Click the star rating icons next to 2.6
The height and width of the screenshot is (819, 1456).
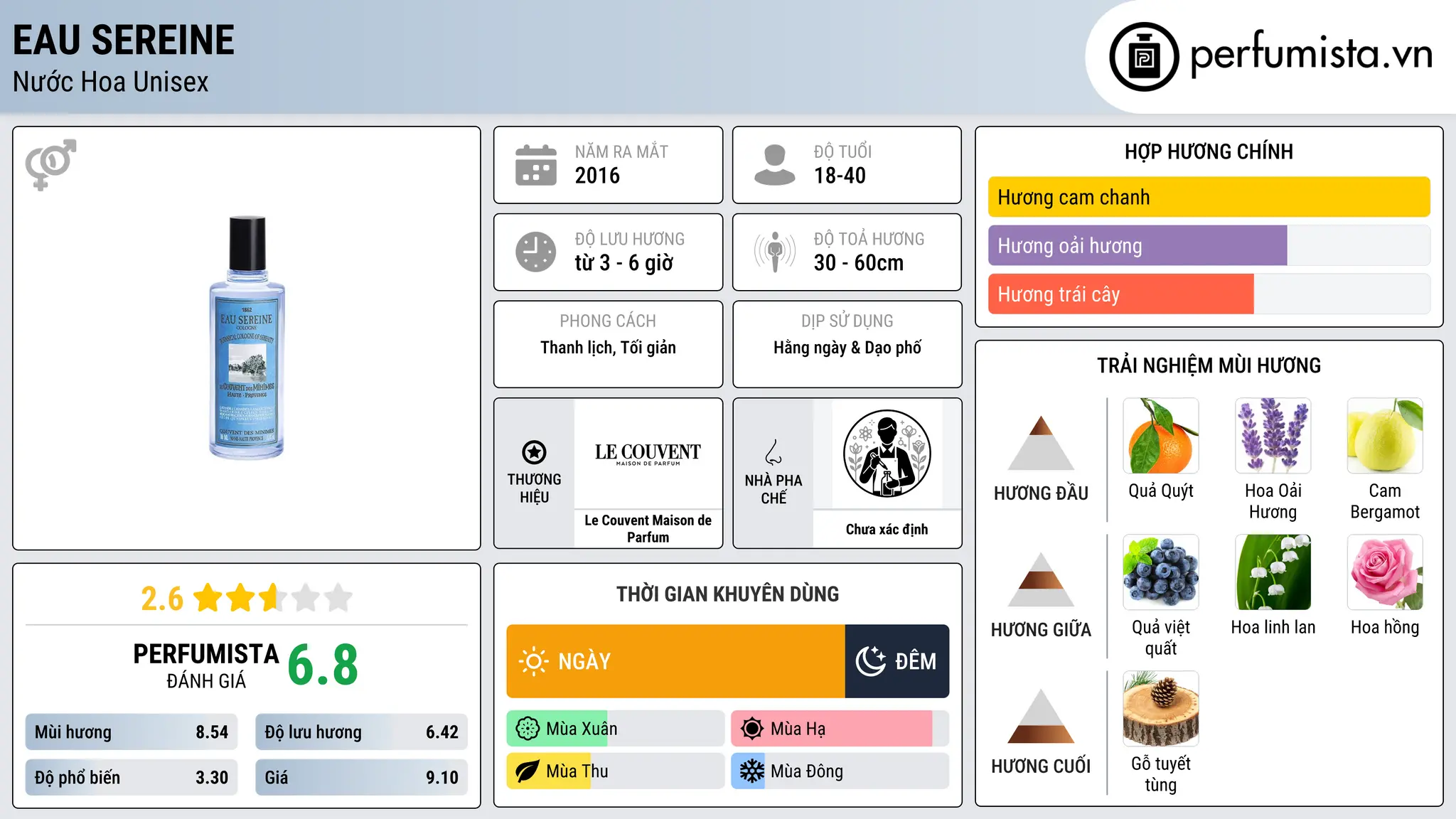click(x=272, y=598)
